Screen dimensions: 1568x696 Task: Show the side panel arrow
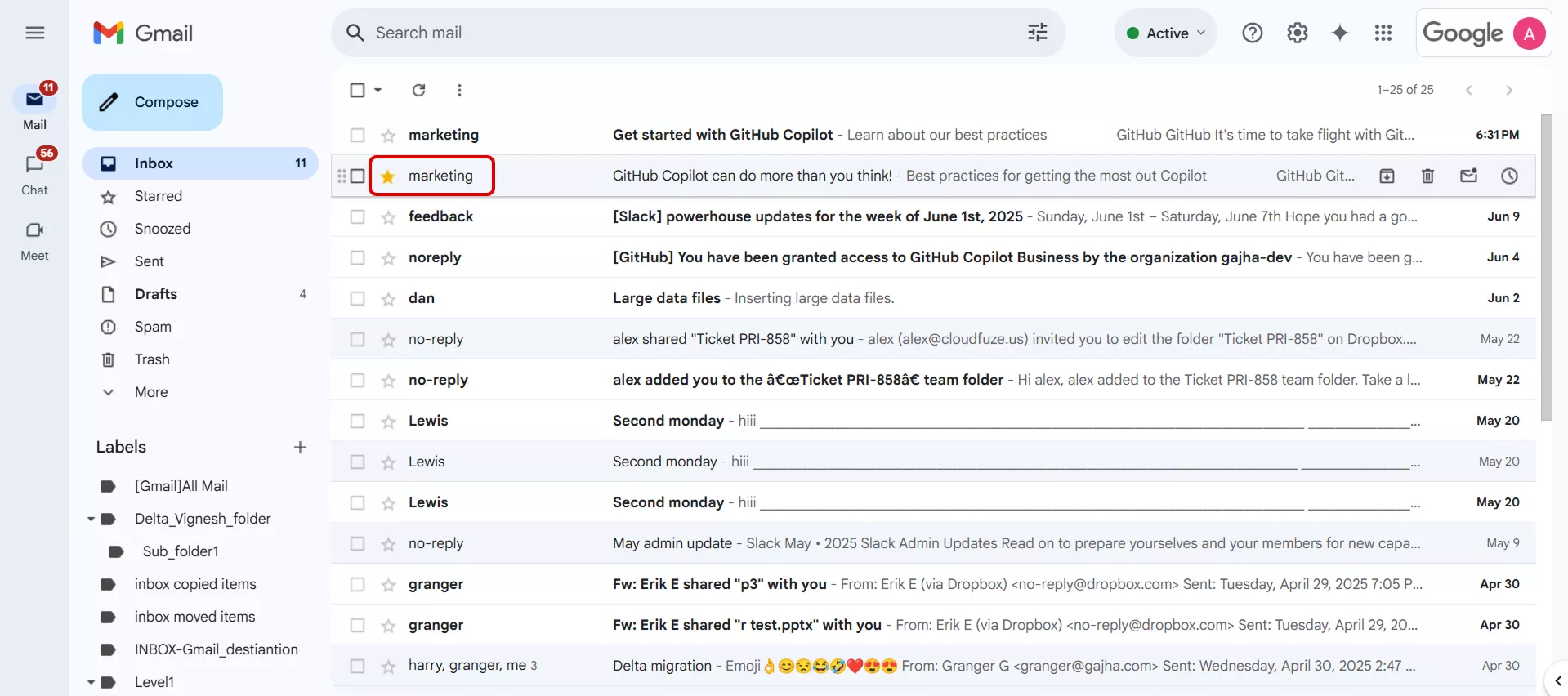click(1557, 680)
